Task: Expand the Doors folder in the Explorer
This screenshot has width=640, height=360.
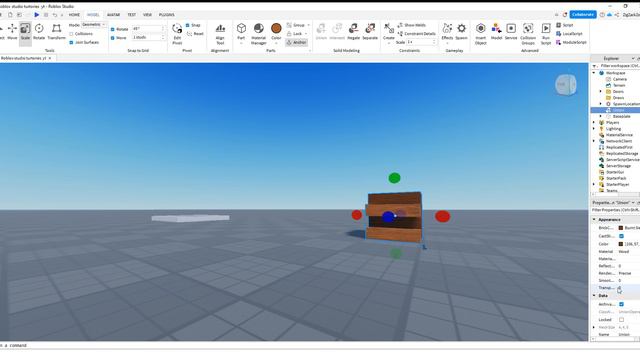Action: (x=601, y=92)
